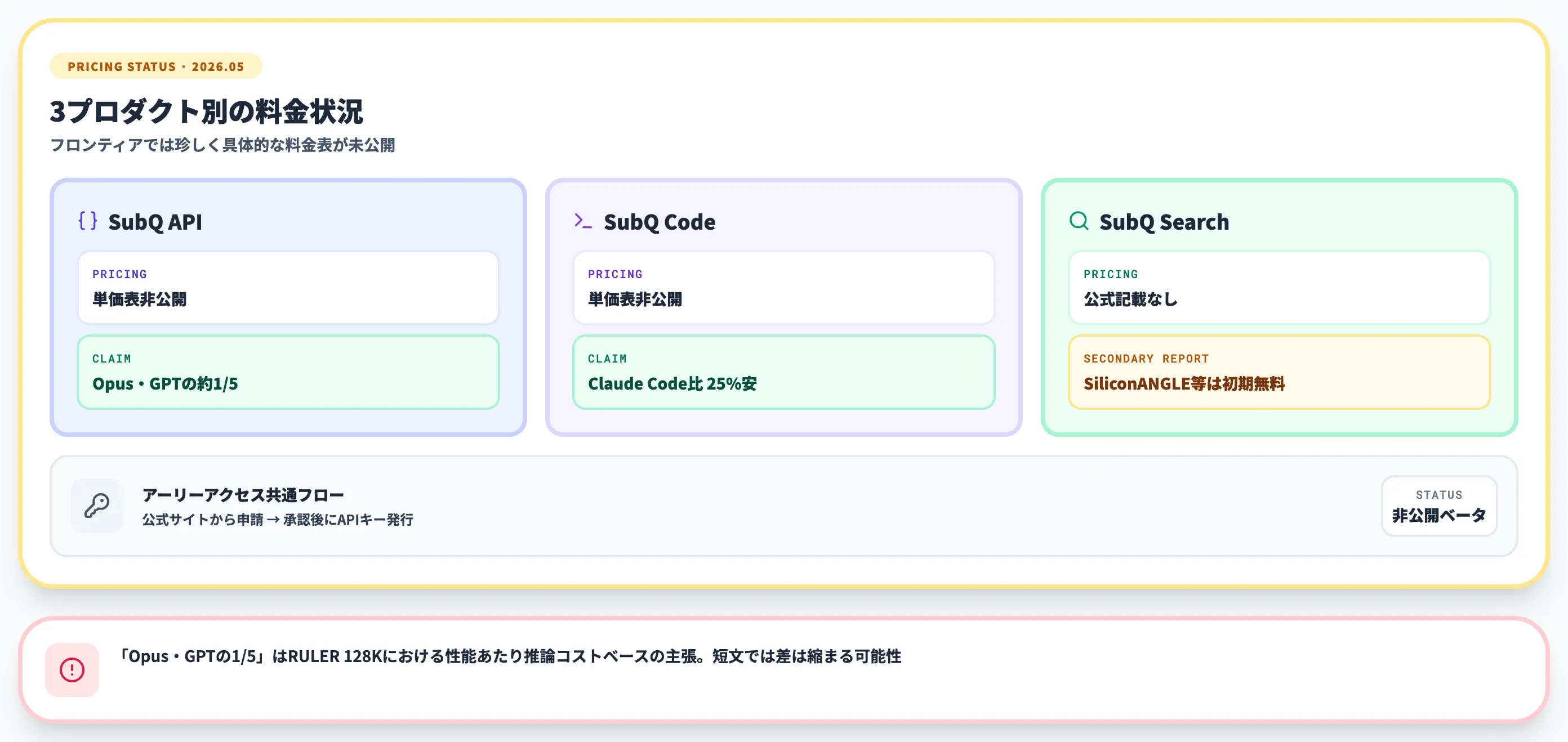Click the title アーリーアクセス共通フロー
Screen dimensions: 1568x742
243,495
